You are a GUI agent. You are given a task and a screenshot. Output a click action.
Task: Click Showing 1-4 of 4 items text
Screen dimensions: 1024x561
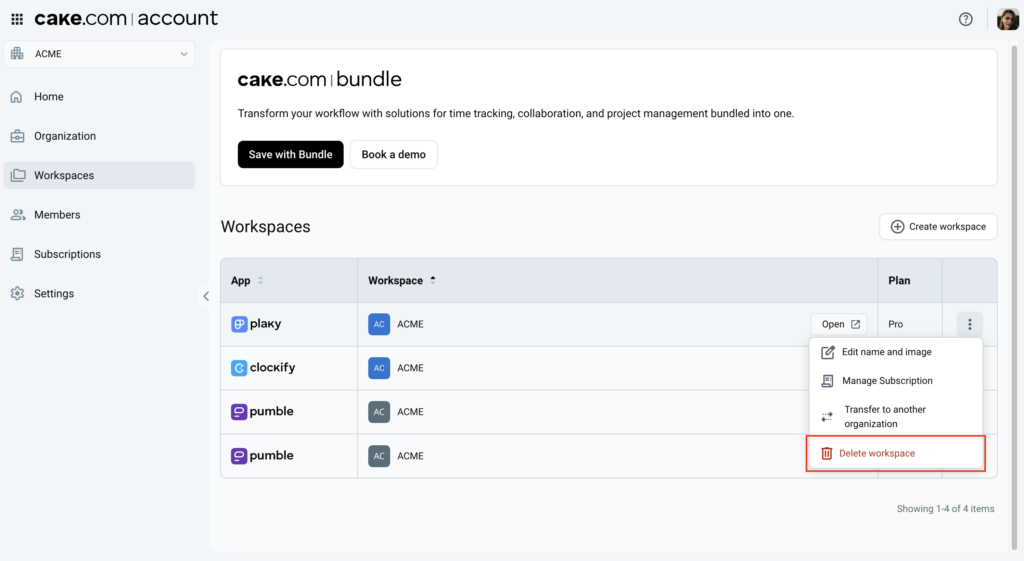pyautogui.click(x=945, y=509)
